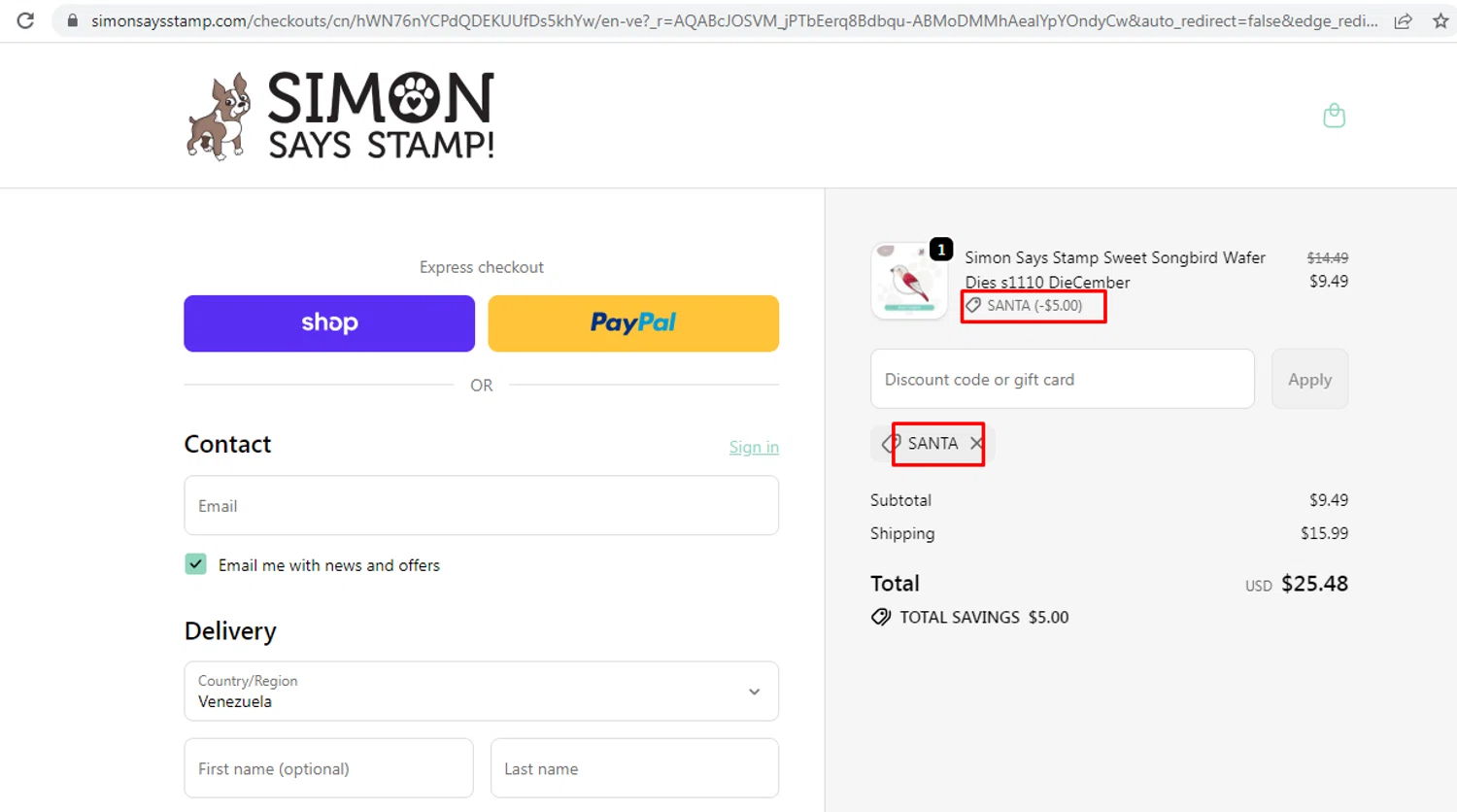The image size is (1457, 812).
Task: Click the Country/Region dropdown chevron arrow
Action: [754, 692]
